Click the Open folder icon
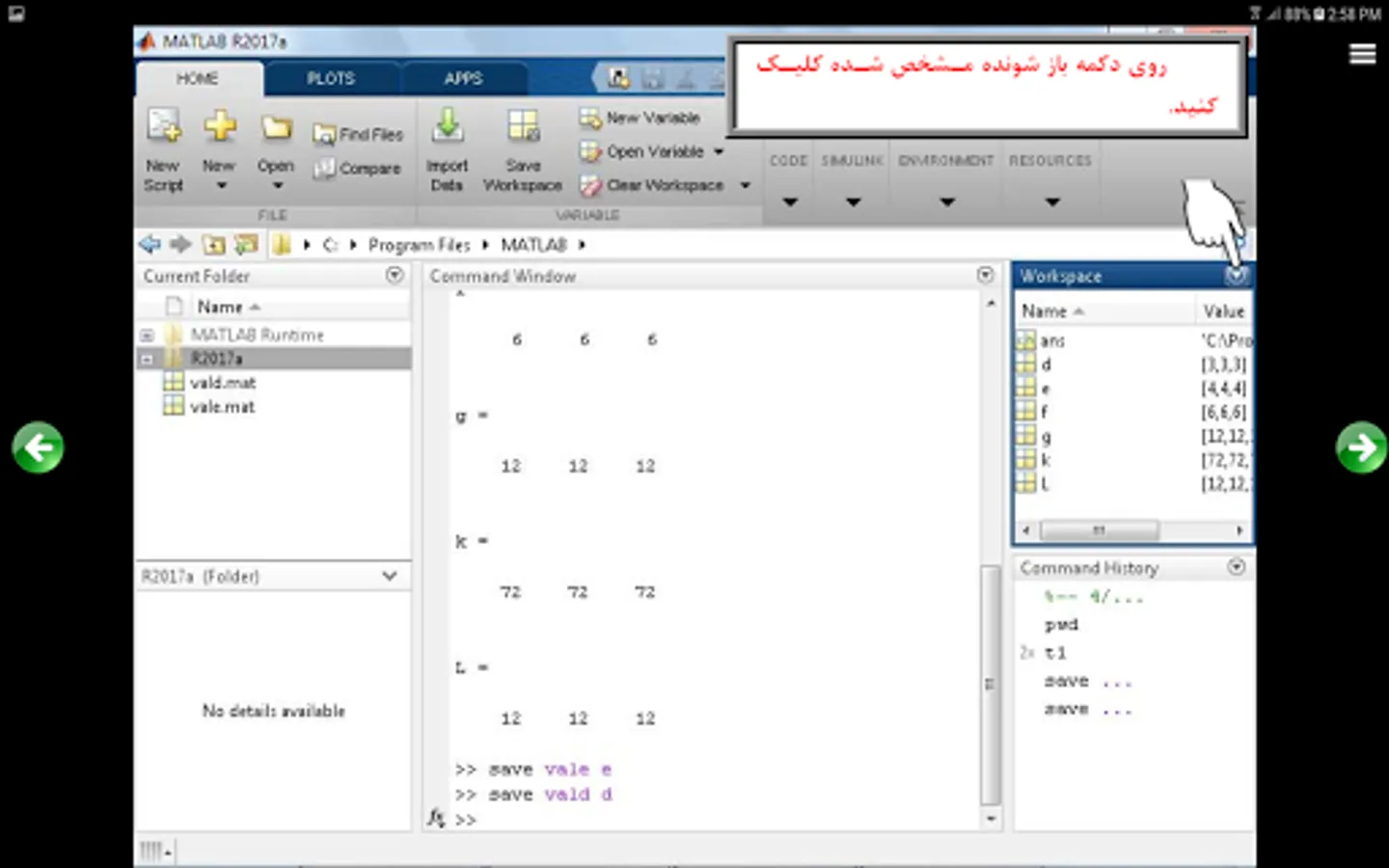The image size is (1389, 868). pos(277,127)
